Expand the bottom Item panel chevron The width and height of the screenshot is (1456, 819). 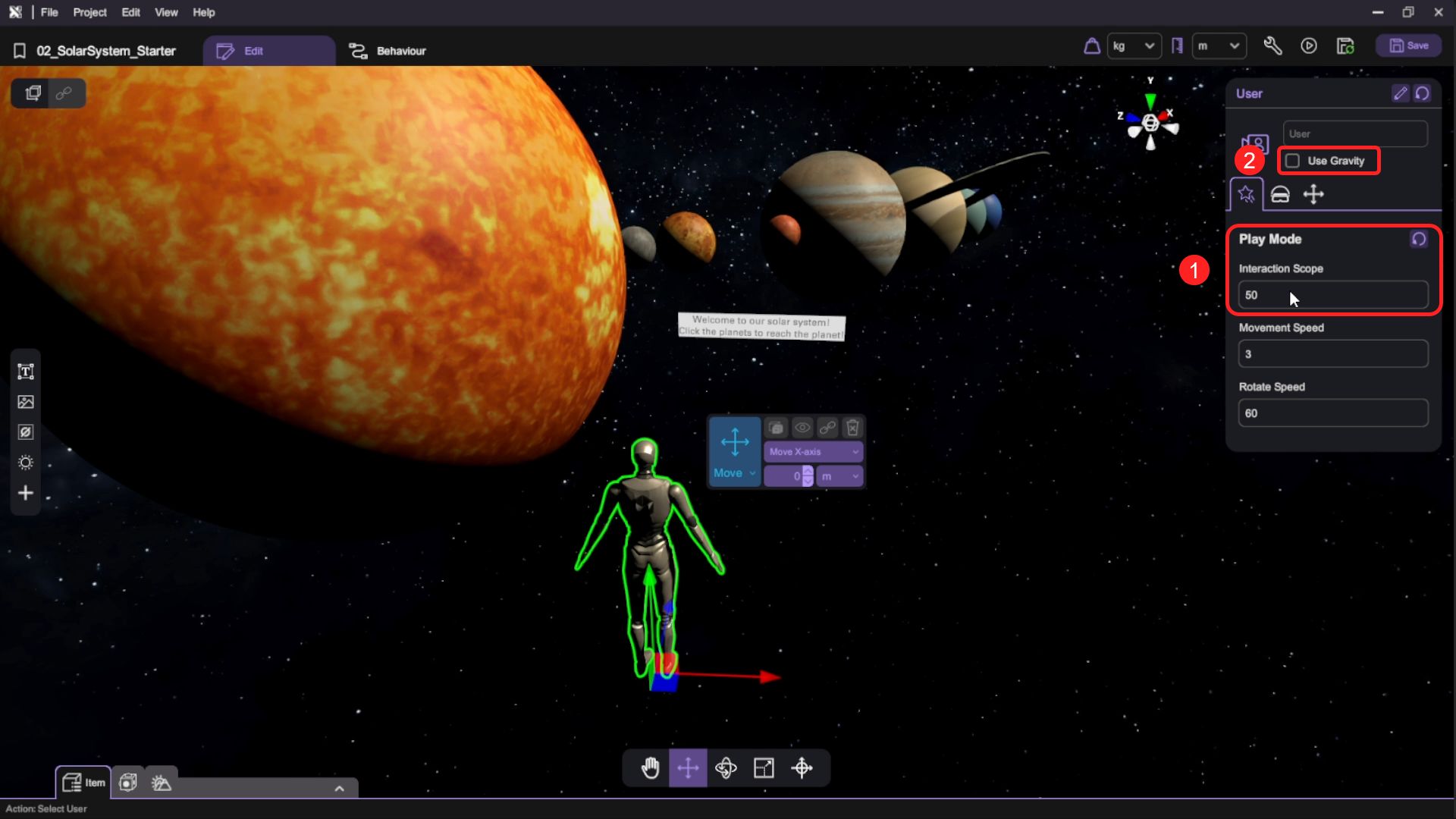click(339, 789)
